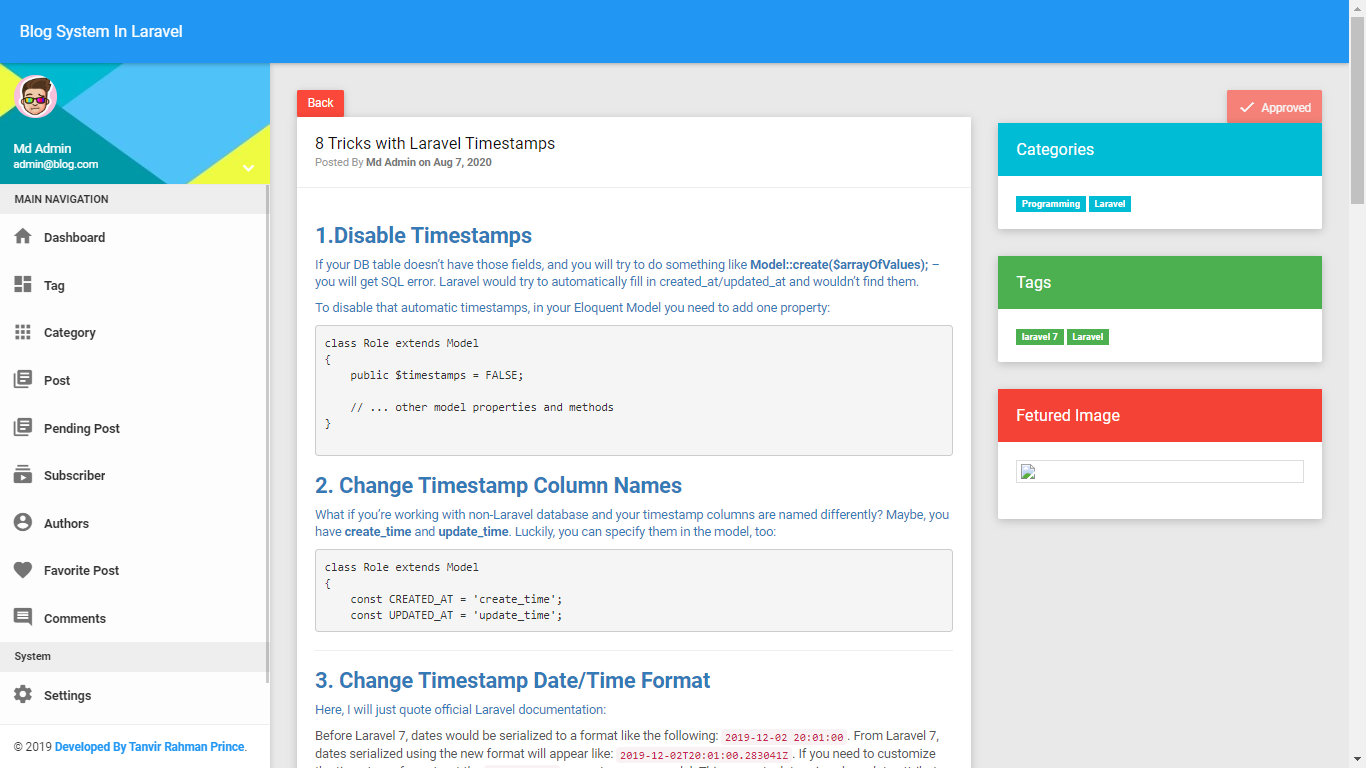This screenshot has width=1366, height=768.
Task: Click the Md Admin author name in byline
Action: coord(391,162)
